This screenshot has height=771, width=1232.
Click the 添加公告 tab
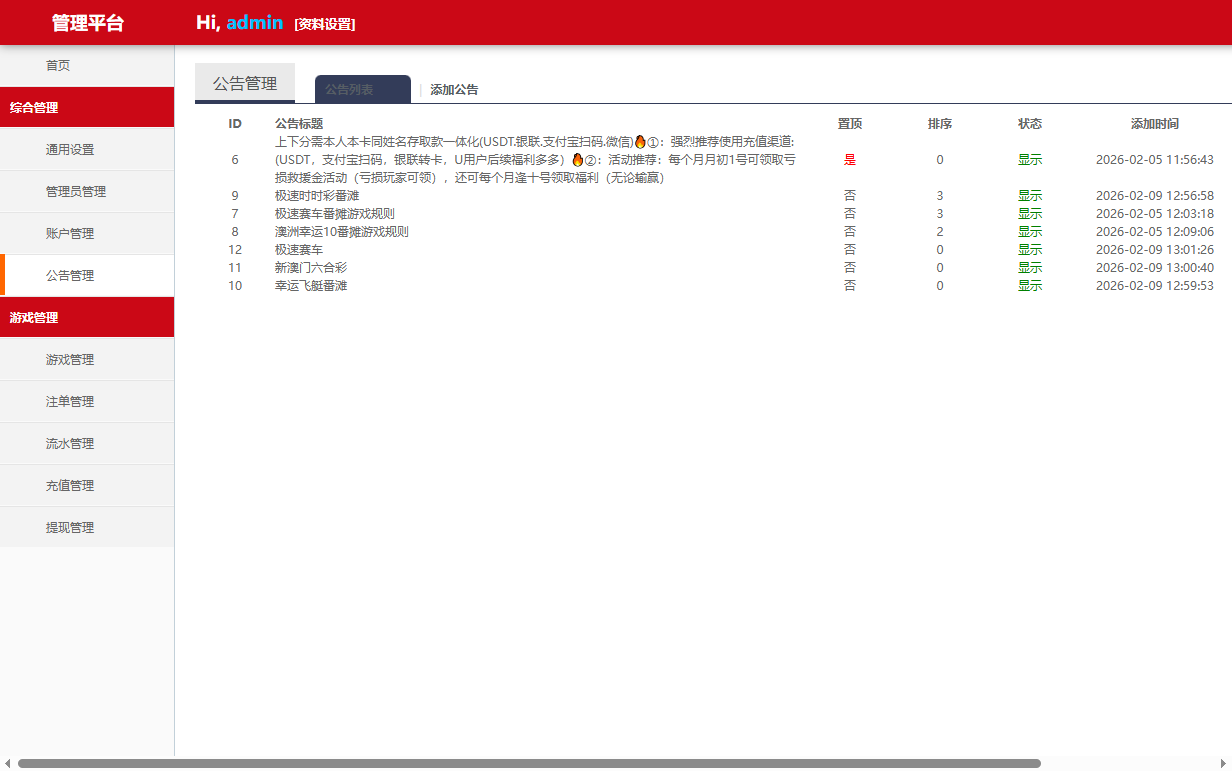[x=454, y=89]
